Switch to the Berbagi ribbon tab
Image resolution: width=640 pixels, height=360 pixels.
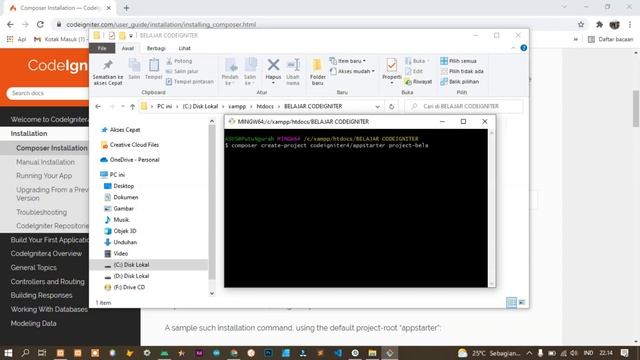pos(156,48)
